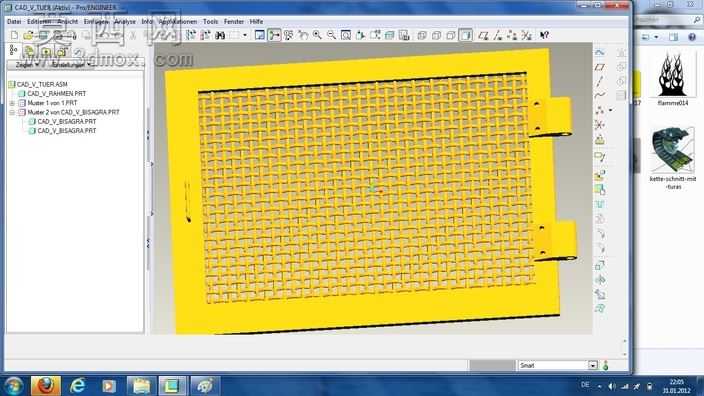Click the Open file folder icon
Image resolution: width=704 pixels, height=396 pixels.
28,35
